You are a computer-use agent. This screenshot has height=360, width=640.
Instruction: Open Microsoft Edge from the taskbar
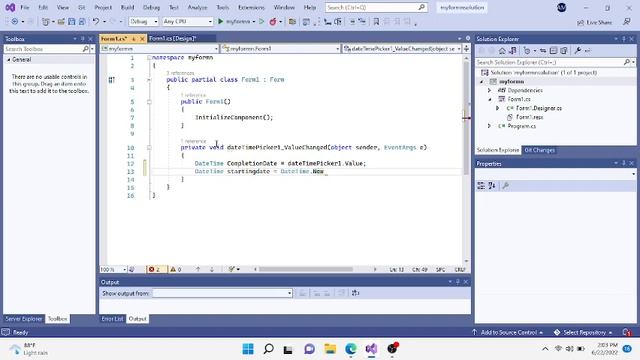[x=351, y=349]
